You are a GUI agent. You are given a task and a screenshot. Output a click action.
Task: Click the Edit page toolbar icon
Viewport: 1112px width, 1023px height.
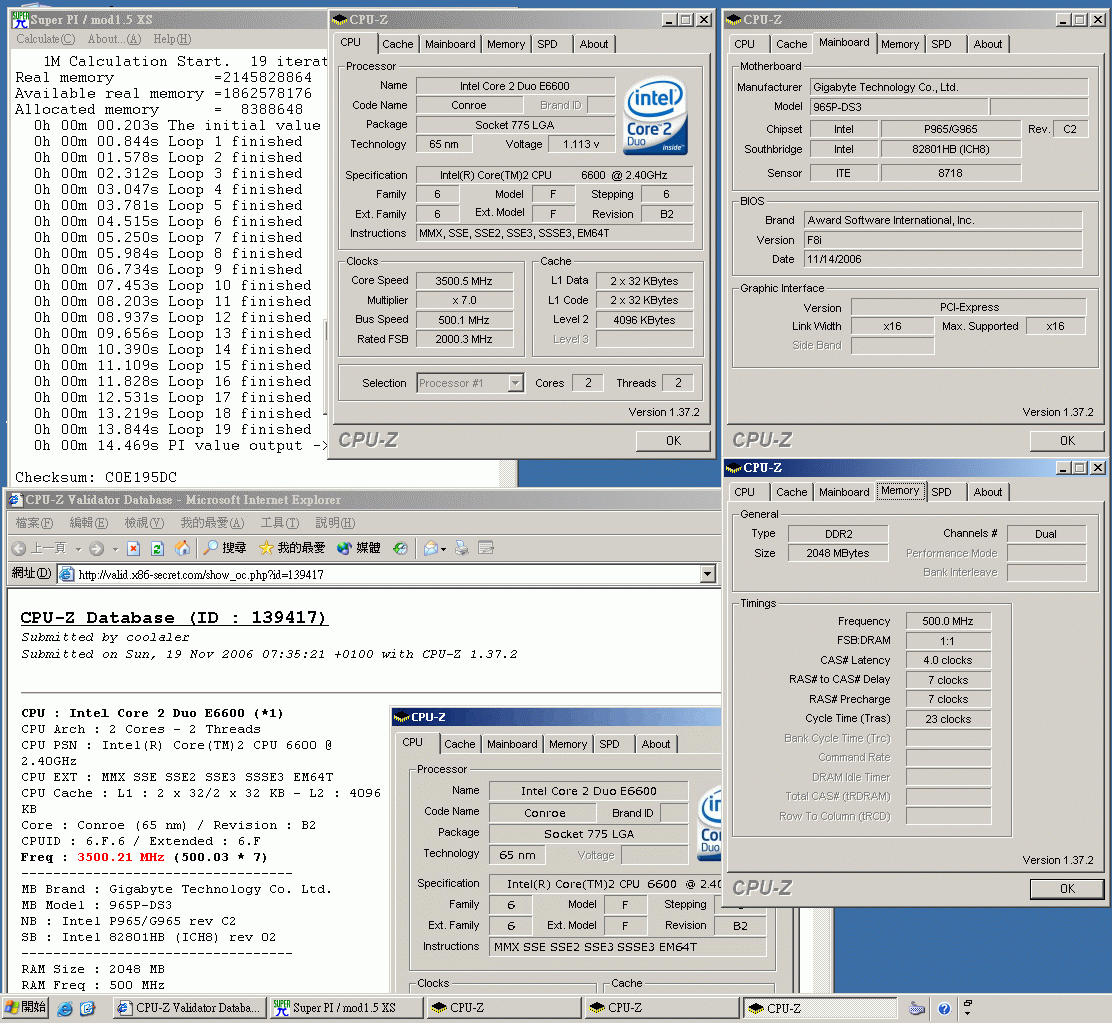486,548
